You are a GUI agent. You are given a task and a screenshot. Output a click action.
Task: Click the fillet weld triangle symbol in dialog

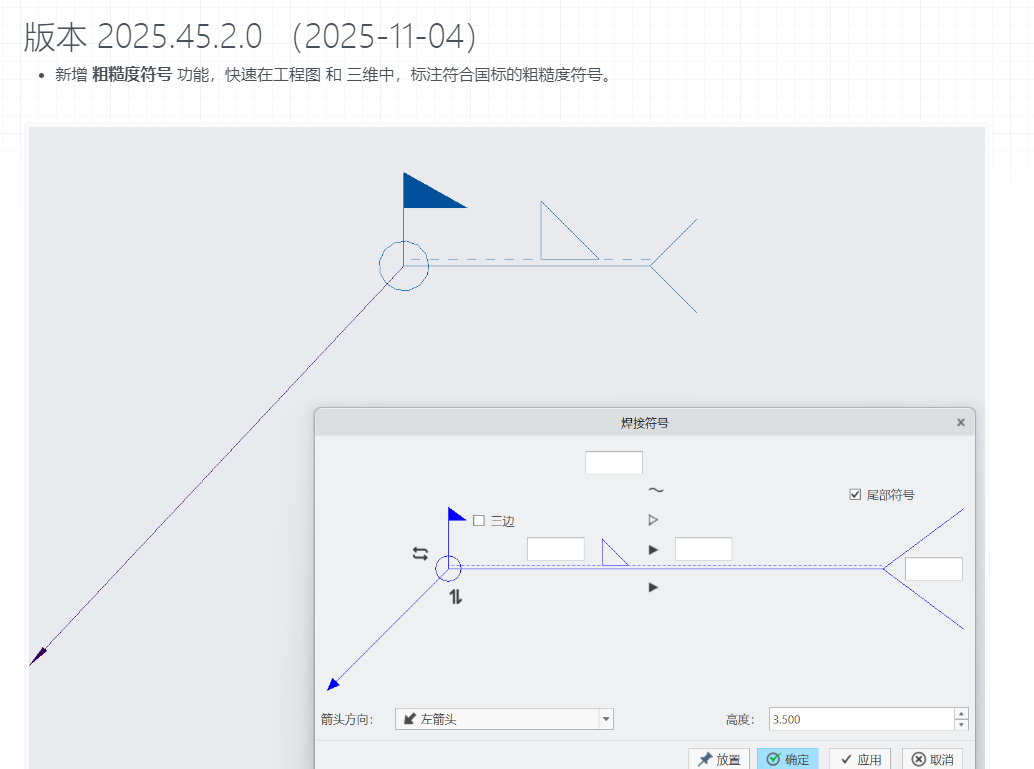[x=613, y=553]
